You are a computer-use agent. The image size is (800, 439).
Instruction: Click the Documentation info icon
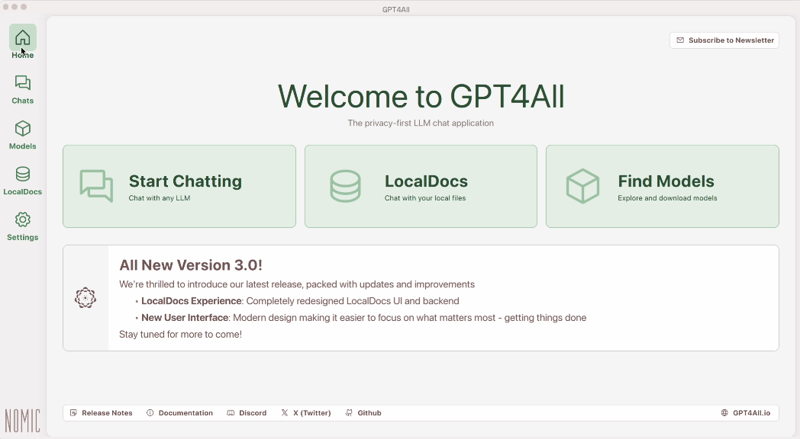[150, 413]
